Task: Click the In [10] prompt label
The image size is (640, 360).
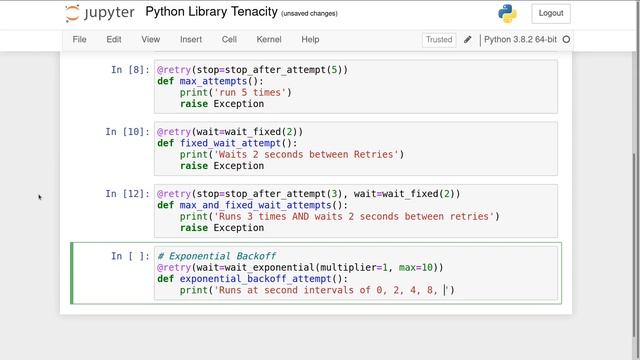Action: click(x=127, y=132)
